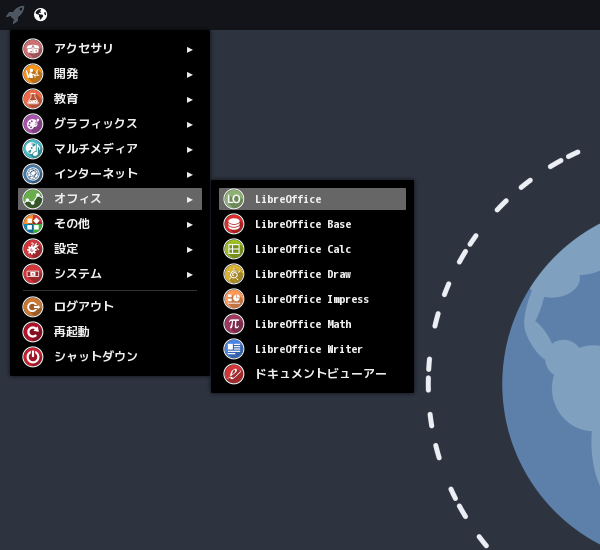Click the システム category icon
The image size is (600, 550).
coord(33,274)
